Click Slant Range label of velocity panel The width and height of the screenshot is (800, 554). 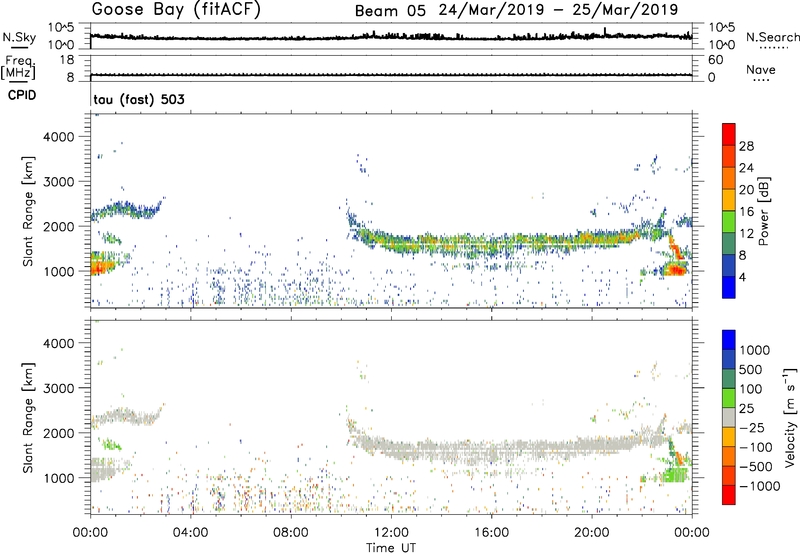(28, 418)
